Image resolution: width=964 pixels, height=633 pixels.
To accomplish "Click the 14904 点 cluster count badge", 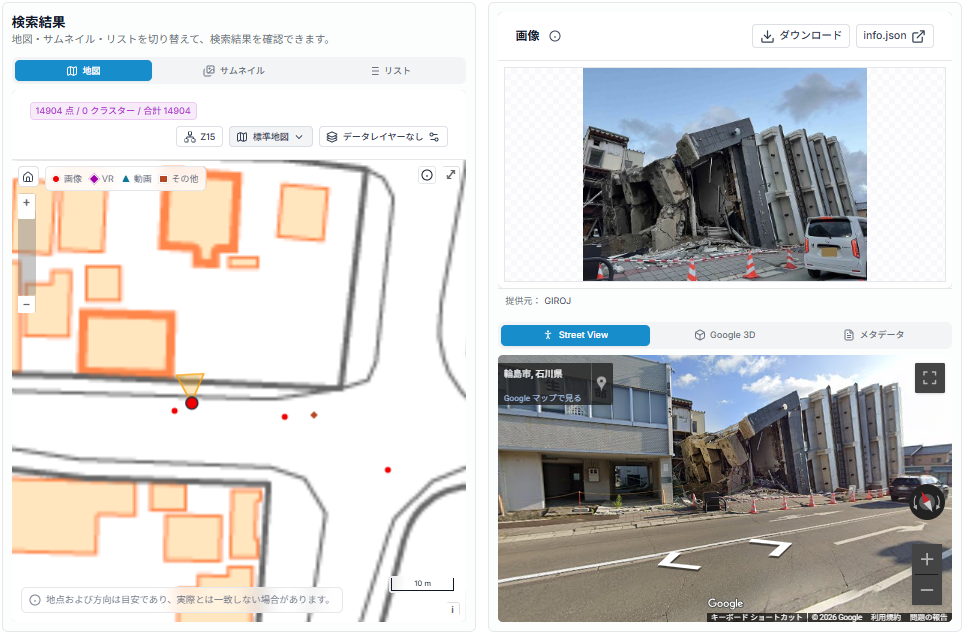I will 113,111.
